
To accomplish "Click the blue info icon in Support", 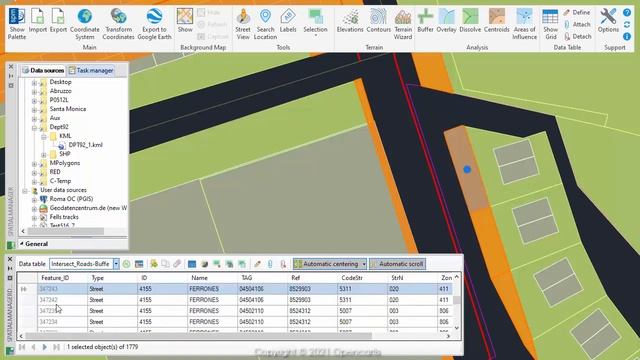I will tap(627, 37).
